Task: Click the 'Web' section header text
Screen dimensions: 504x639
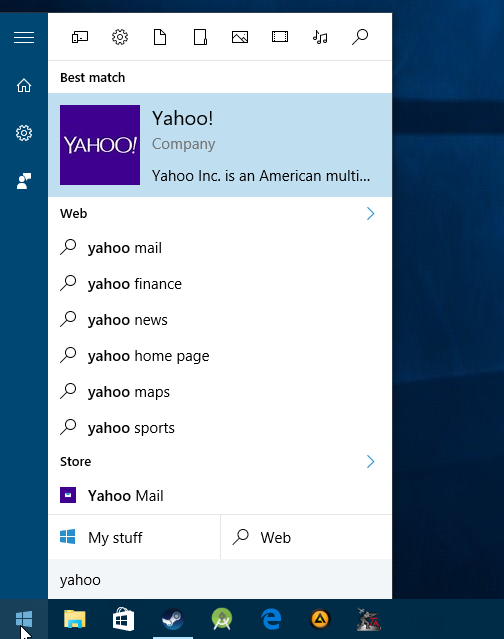Action: pyautogui.click(x=73, y=214)
